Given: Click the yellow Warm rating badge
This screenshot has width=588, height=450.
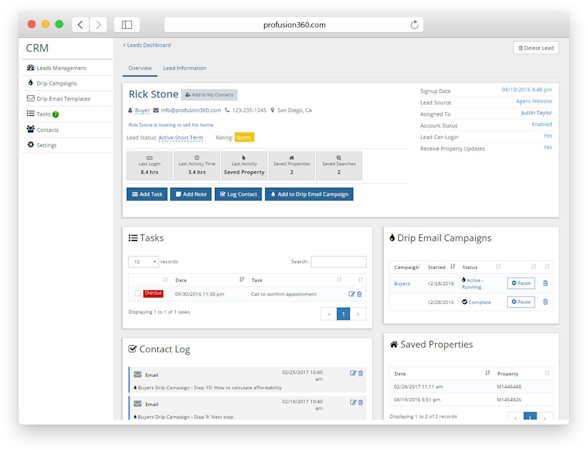Looking at the screenshot, I should point(244,138).
